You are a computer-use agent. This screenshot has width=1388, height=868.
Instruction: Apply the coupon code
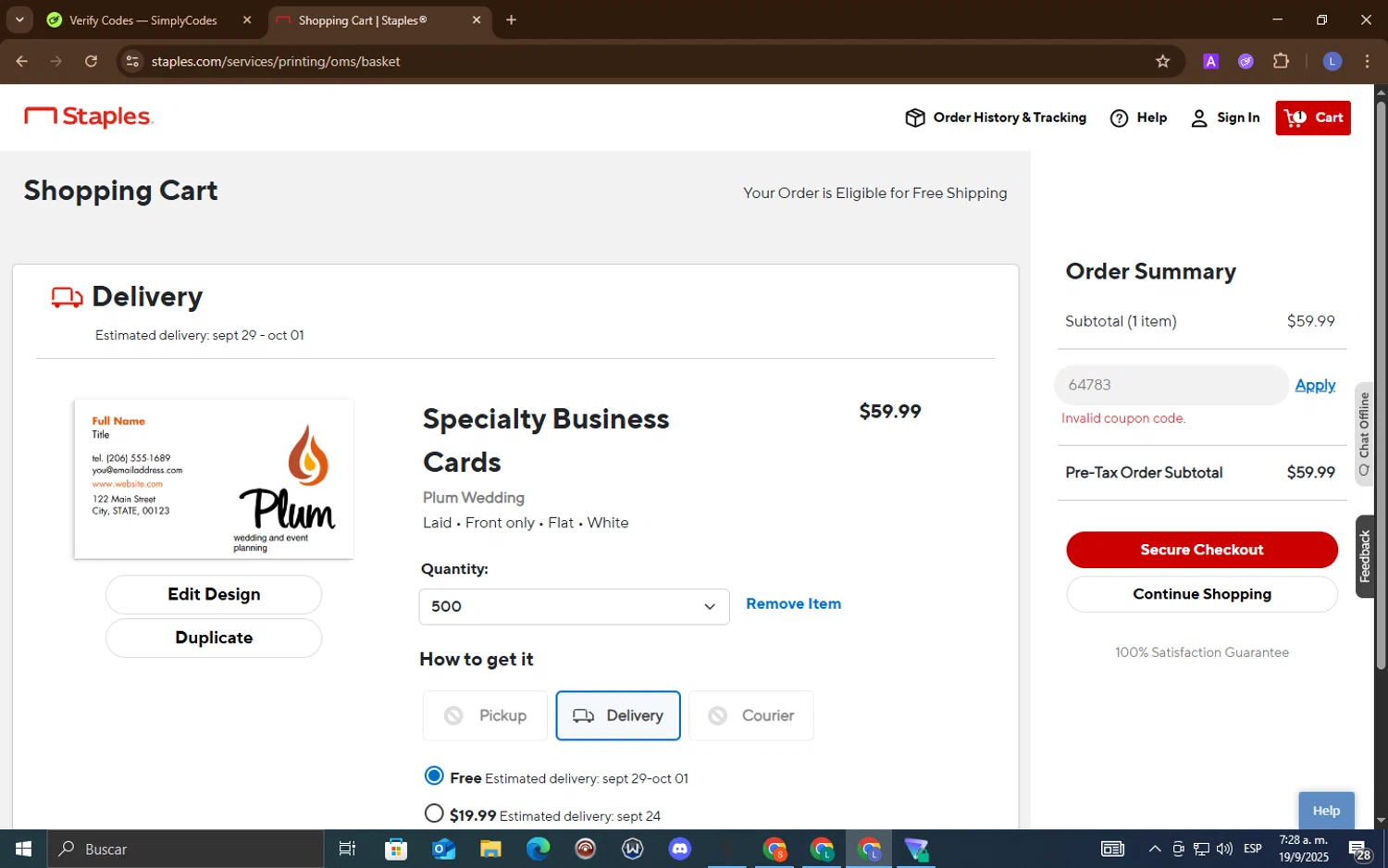[1315, 385]
